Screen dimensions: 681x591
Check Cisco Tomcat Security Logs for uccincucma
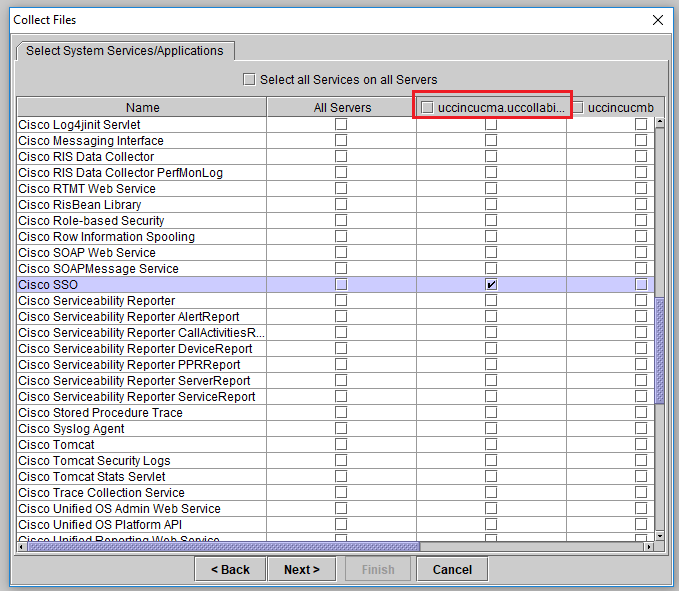tap(491, 460)
